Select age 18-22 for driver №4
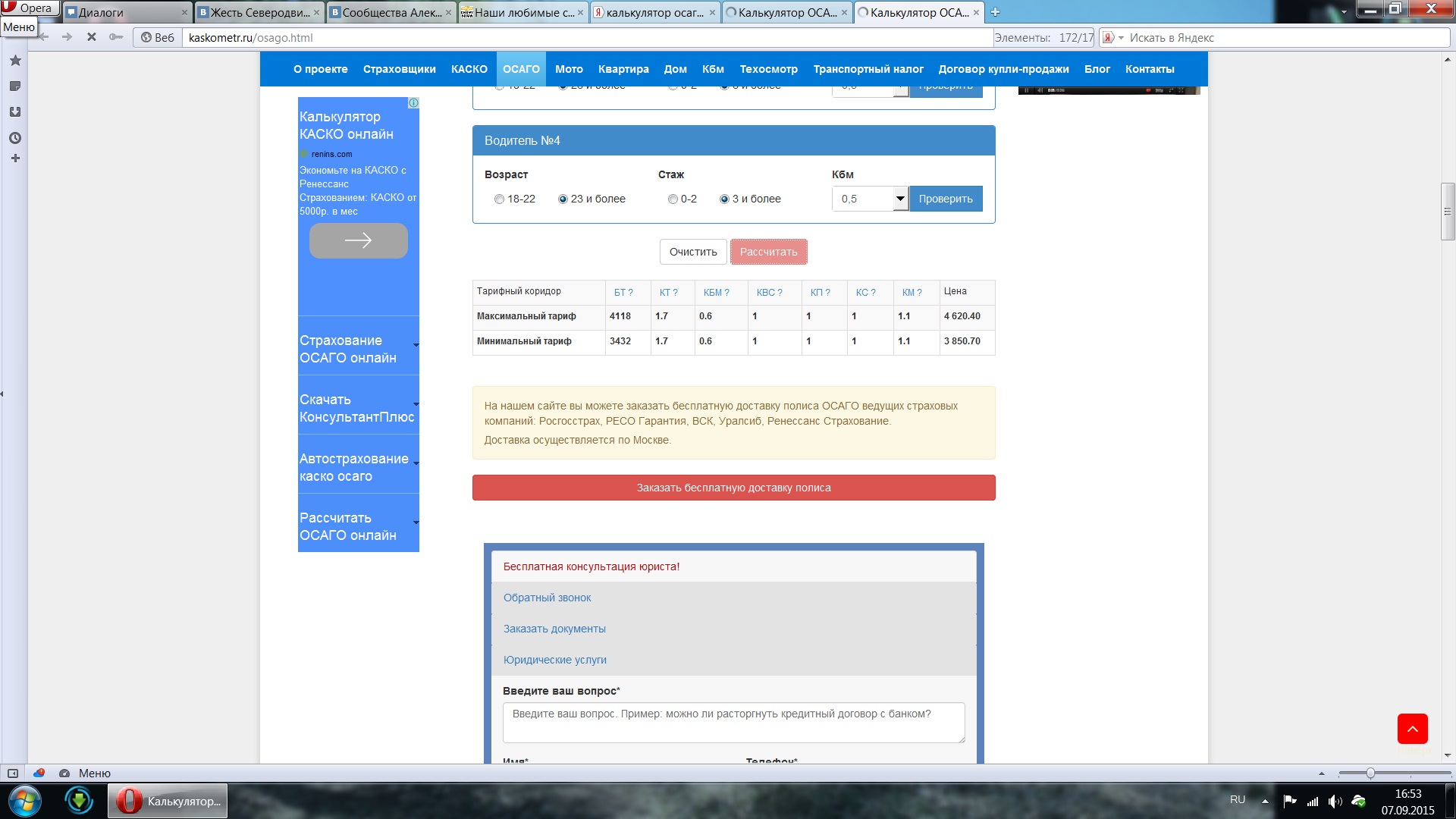The image size is (1456, 819). pos(499,199)
